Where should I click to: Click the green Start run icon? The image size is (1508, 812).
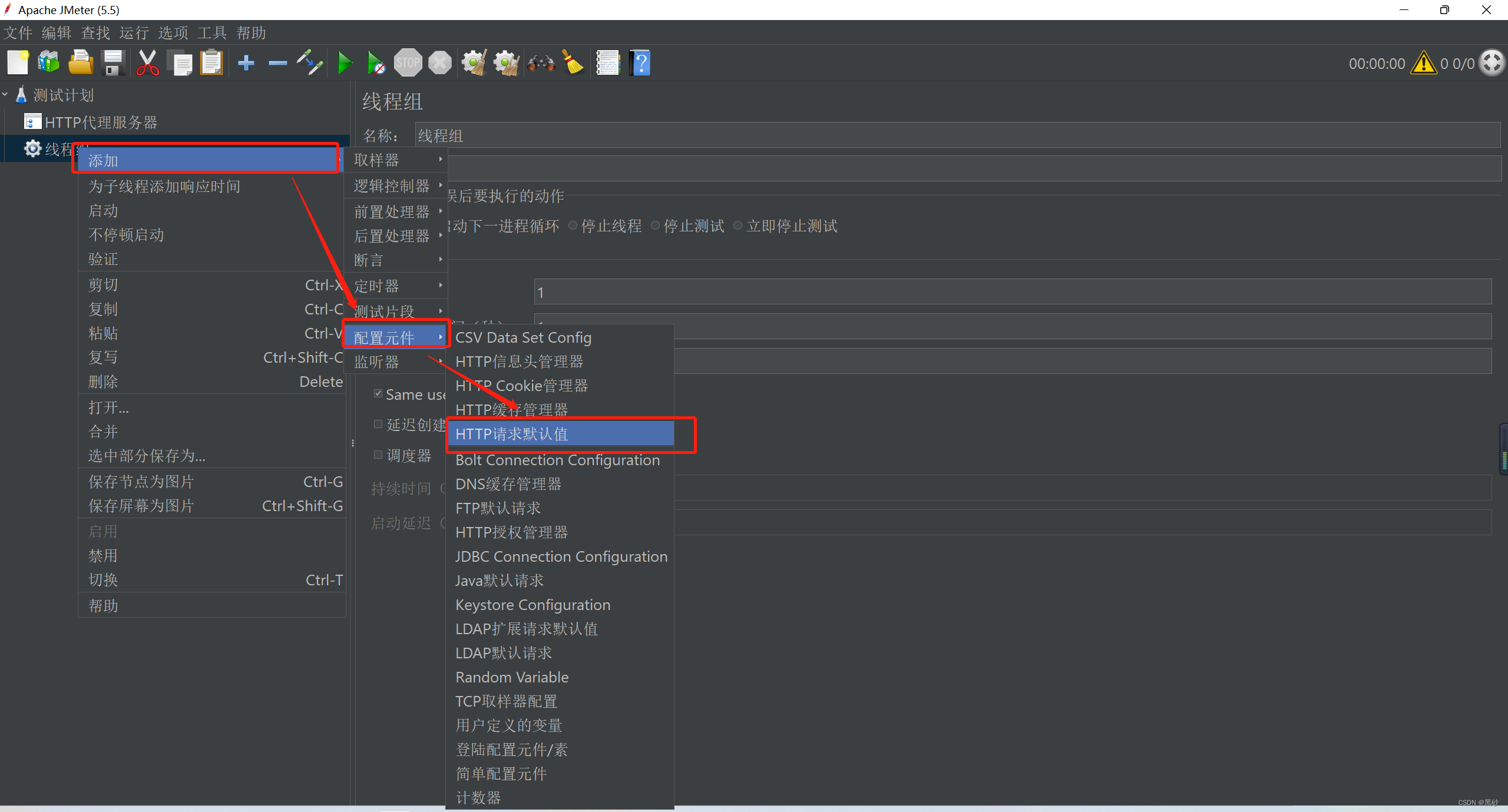pyautogui.click(x=345, y=63)
